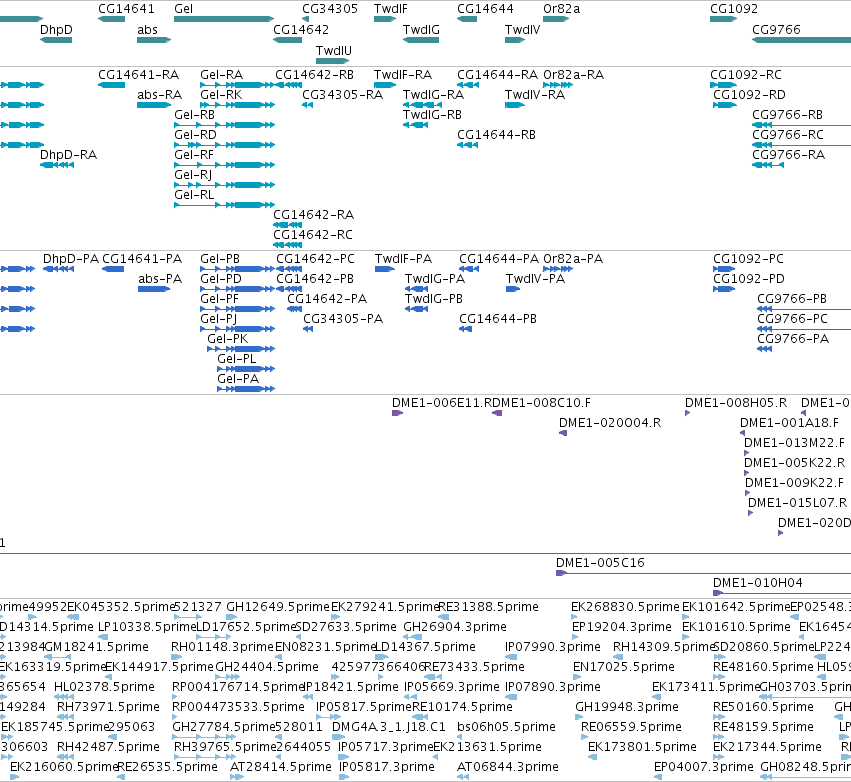Open protein CG14644-PA
Image resolution: width=851 pixels, height=782 pixels.
(499, 259)
